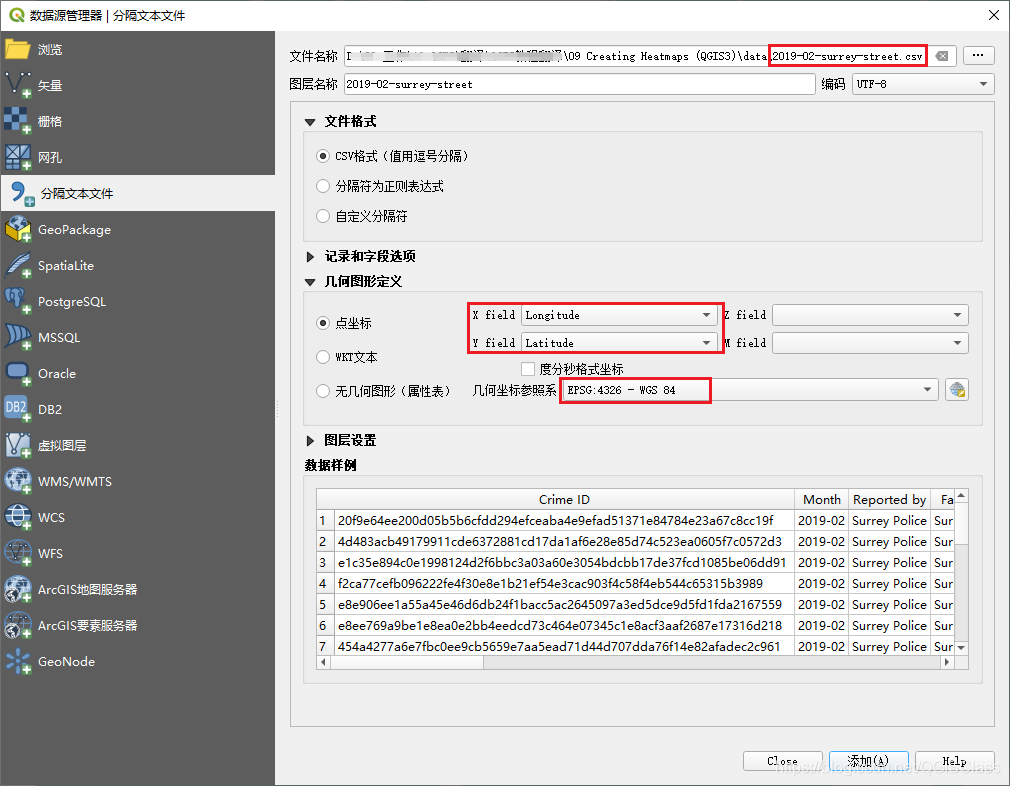1010x786 pixels.
Task: Click row 7 Crime ID starting 454a4277
Action: (x=564, y=646)
